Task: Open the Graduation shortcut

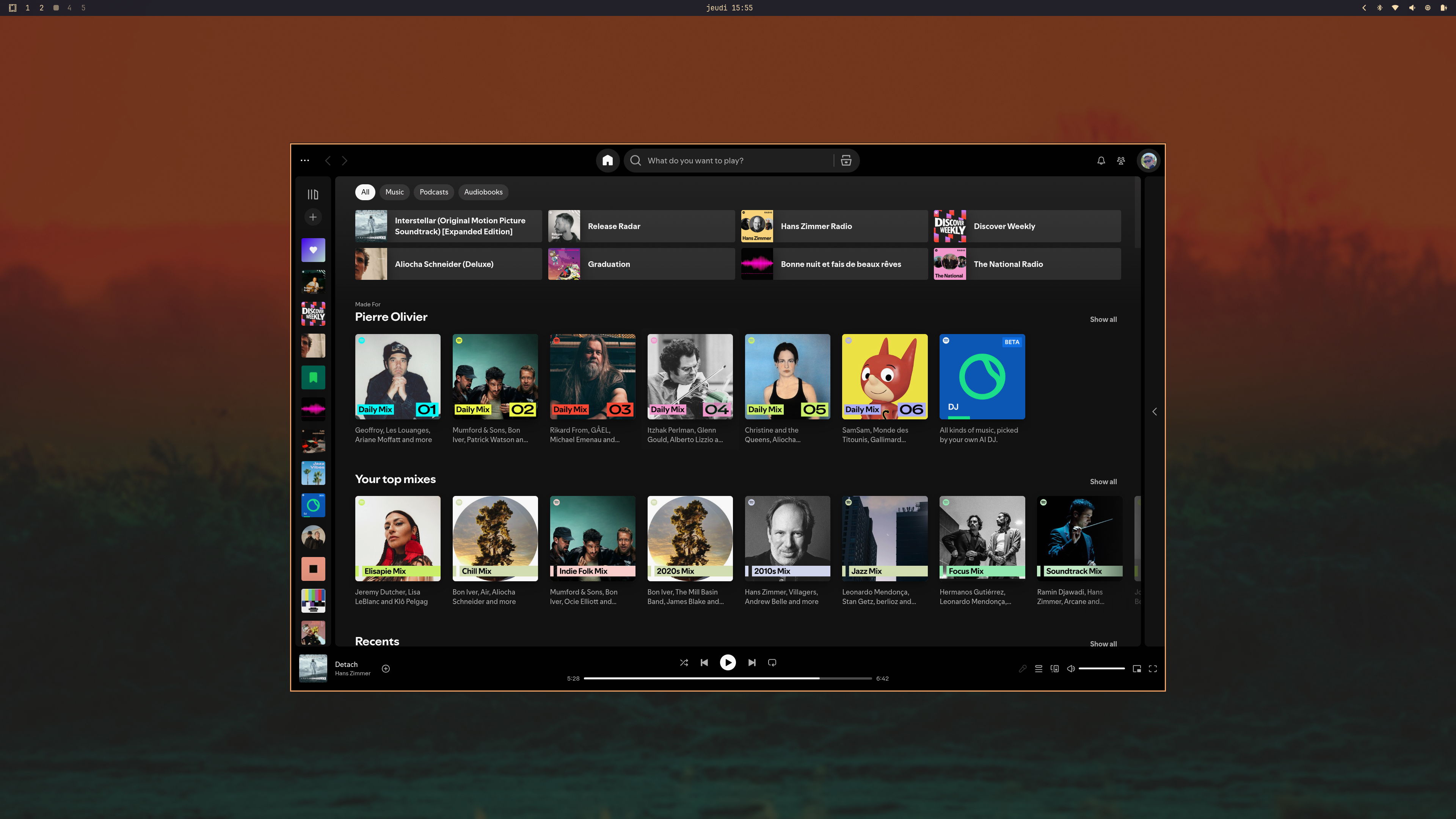Action: 642,264
